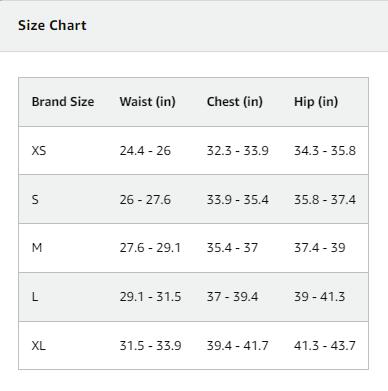Click the XS brand size cell
Viewport: 388px width, 391px height.
(39, 151)
